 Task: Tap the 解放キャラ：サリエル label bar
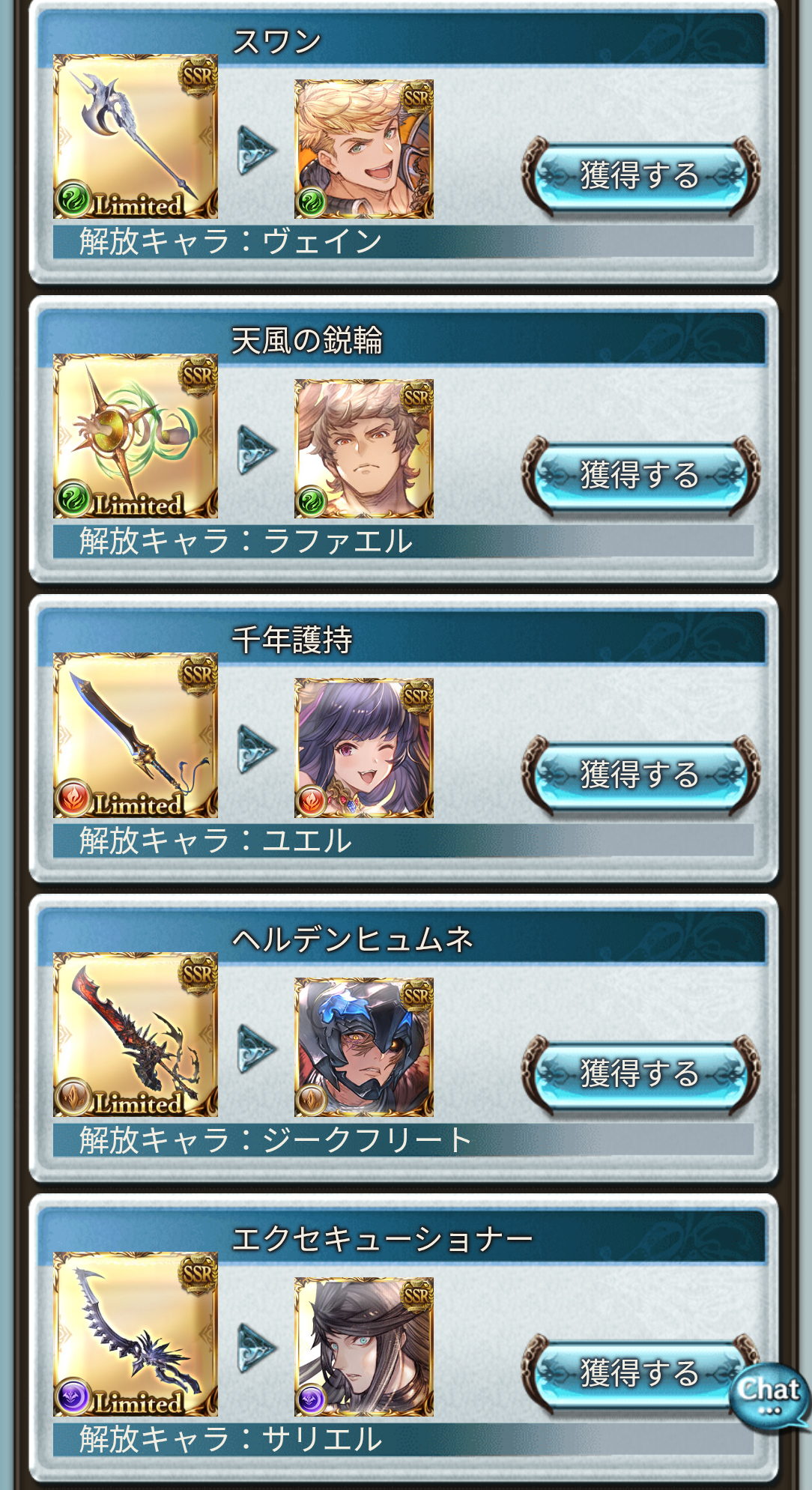(x=403, y=1439)
